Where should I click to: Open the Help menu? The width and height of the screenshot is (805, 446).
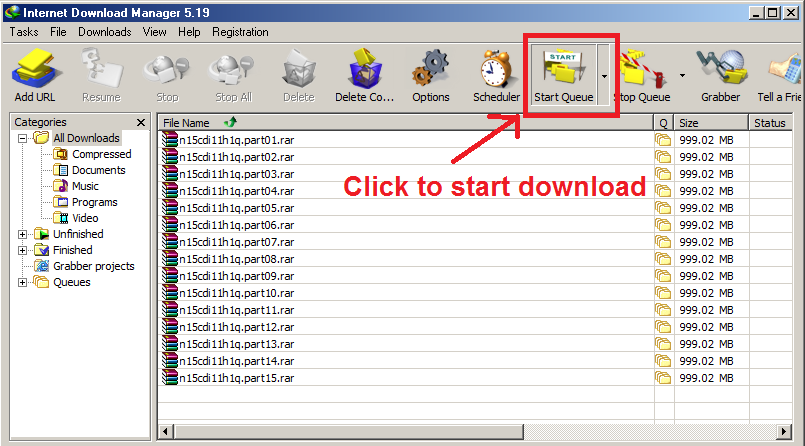click(x=189, y=32)
